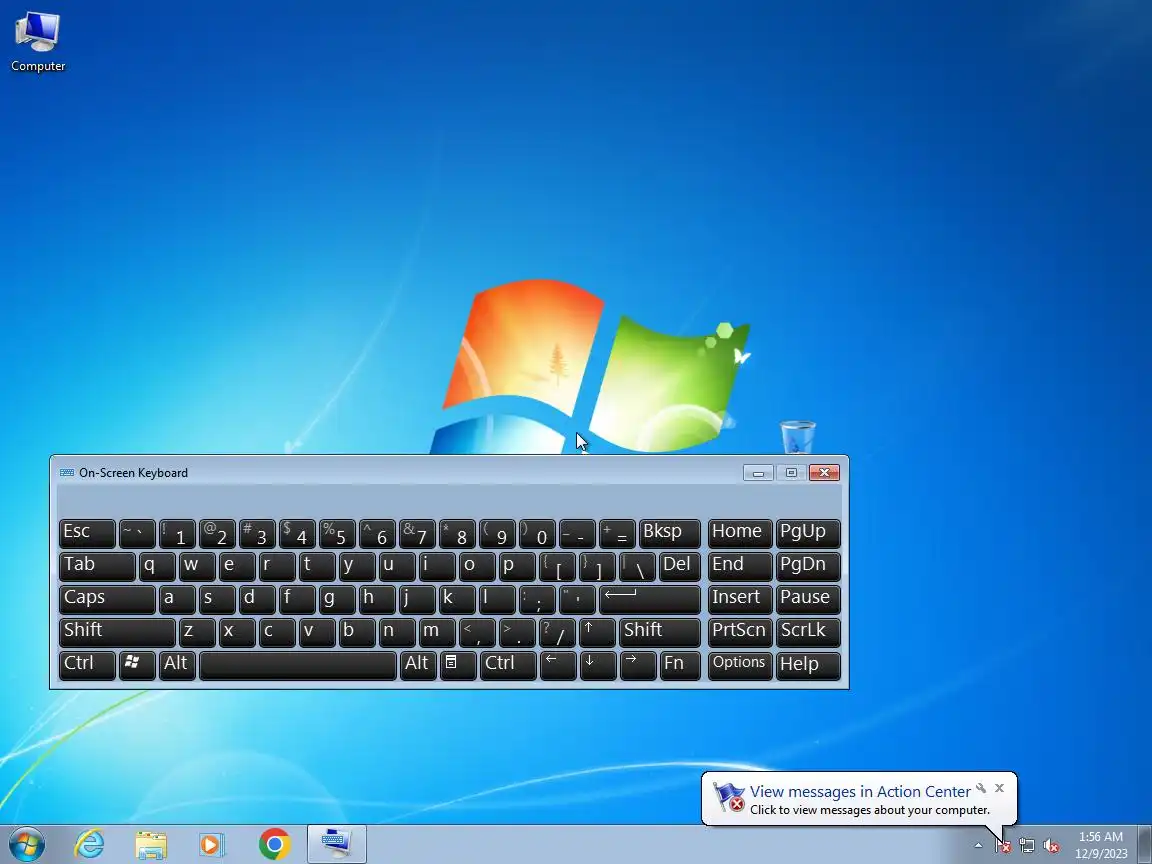Click the g key
The height and width of the screenshot is (864, 1152).
337,599
